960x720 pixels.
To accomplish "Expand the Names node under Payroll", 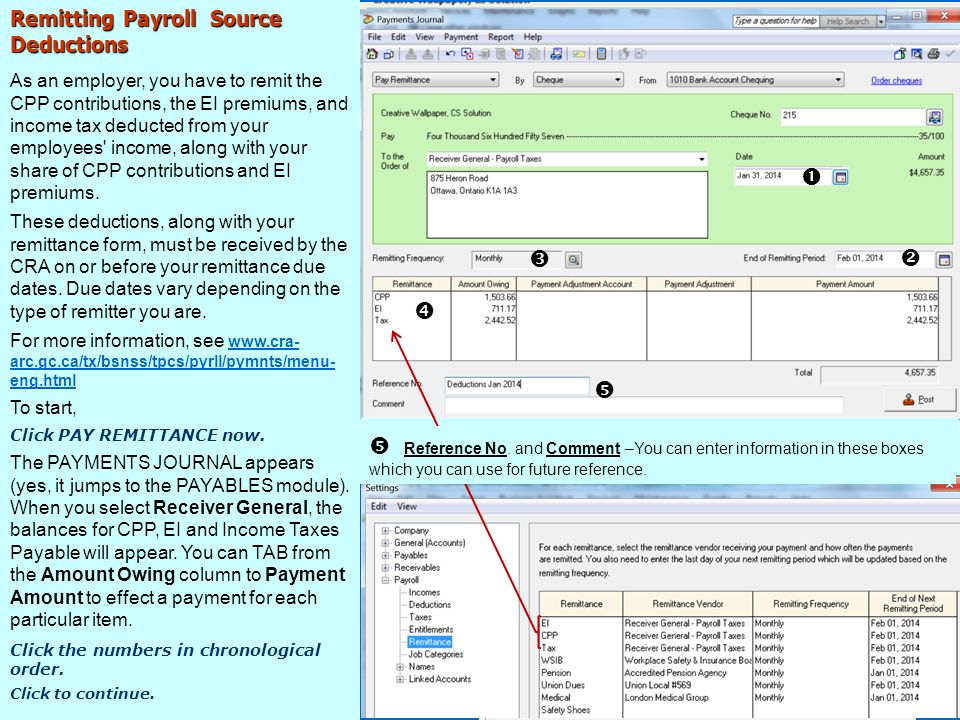I will click(x=400, y=667).
